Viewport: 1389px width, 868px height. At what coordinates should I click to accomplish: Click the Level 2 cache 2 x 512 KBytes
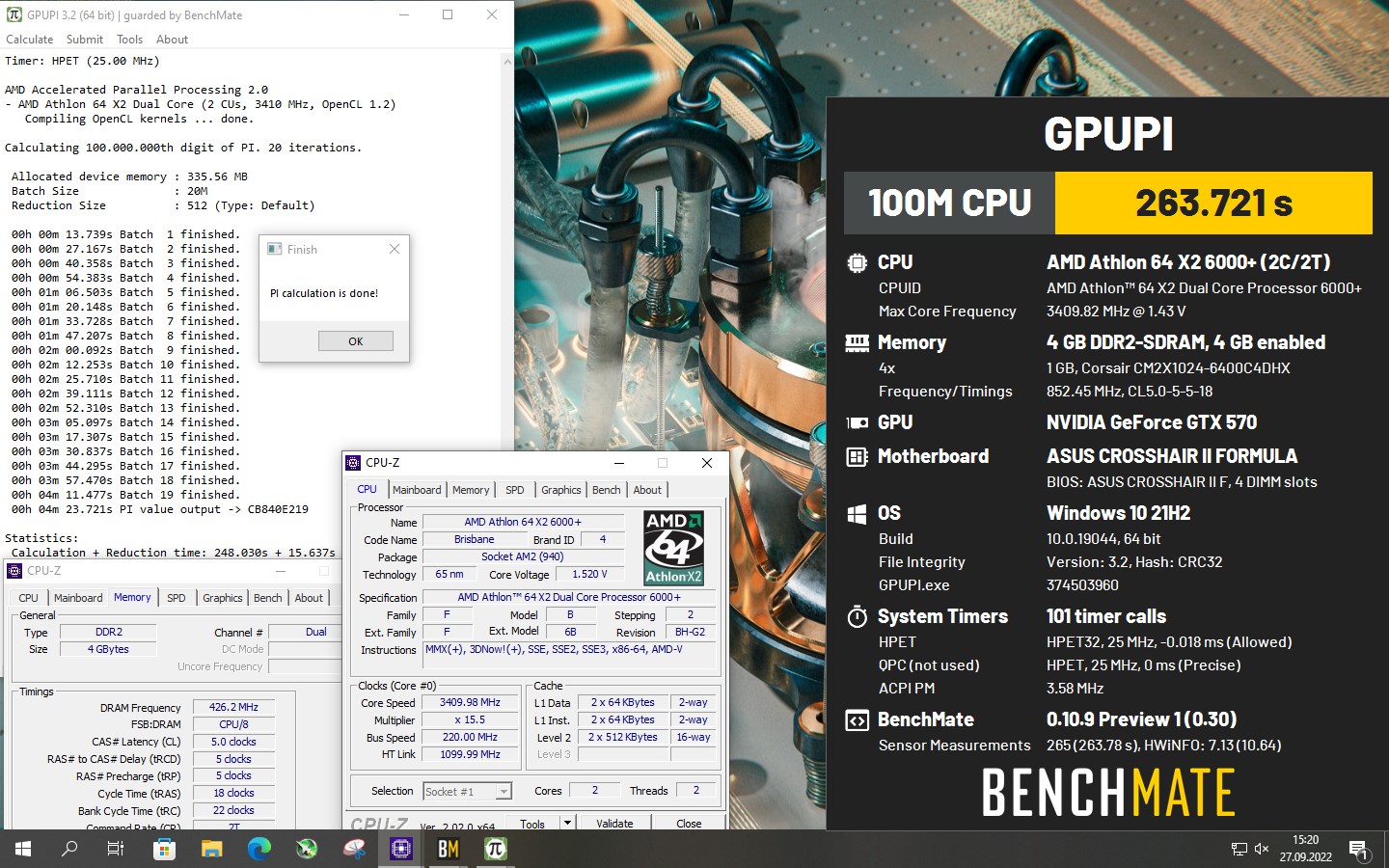pos(623,738)
